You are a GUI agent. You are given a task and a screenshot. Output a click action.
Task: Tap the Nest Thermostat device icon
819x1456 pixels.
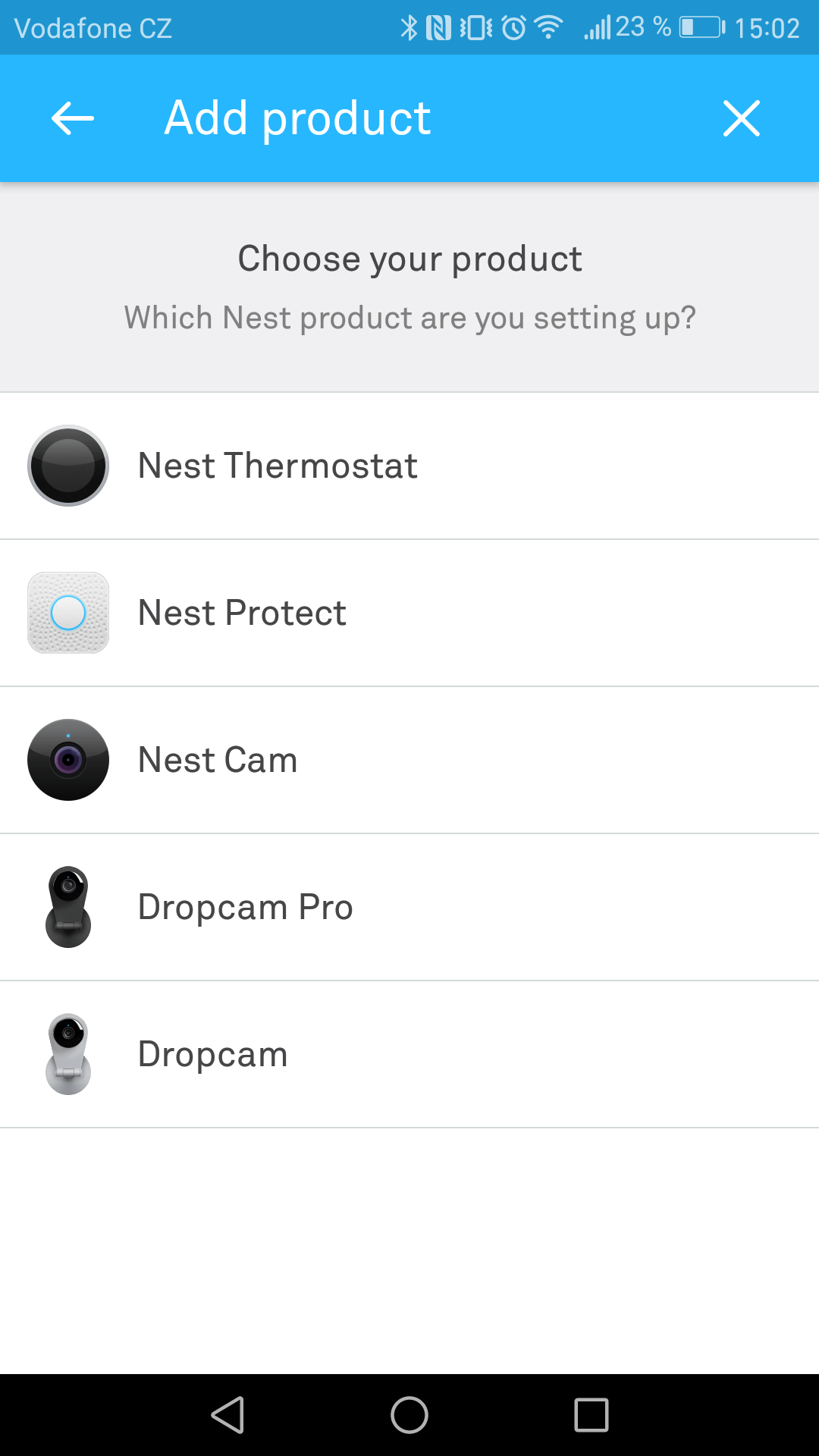tap(68, 466)
